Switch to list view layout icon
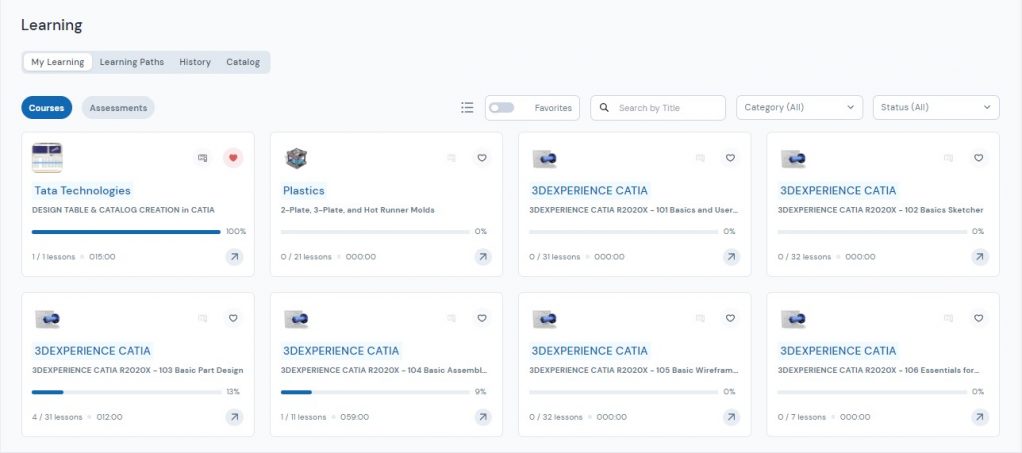The image size is (1022, 453). 467,108
